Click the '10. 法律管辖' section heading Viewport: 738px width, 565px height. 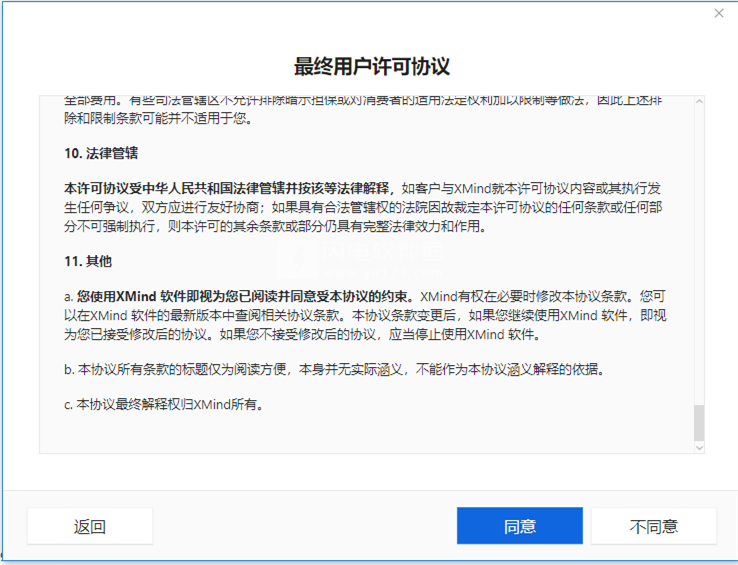point(101,154)
